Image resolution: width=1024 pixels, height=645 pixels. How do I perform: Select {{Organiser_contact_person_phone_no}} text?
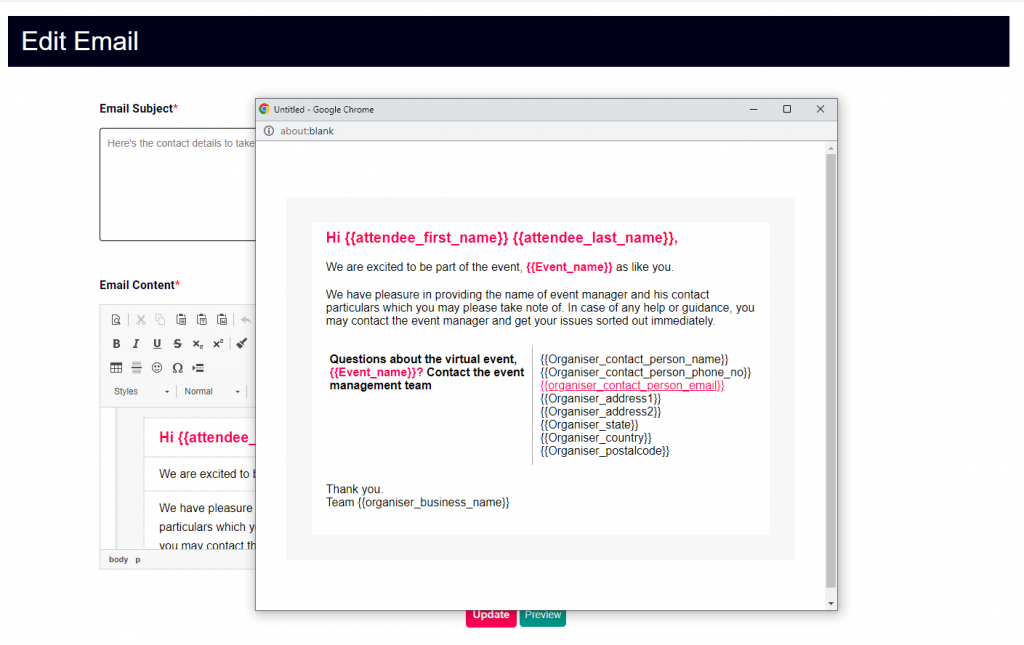(646, 372)
